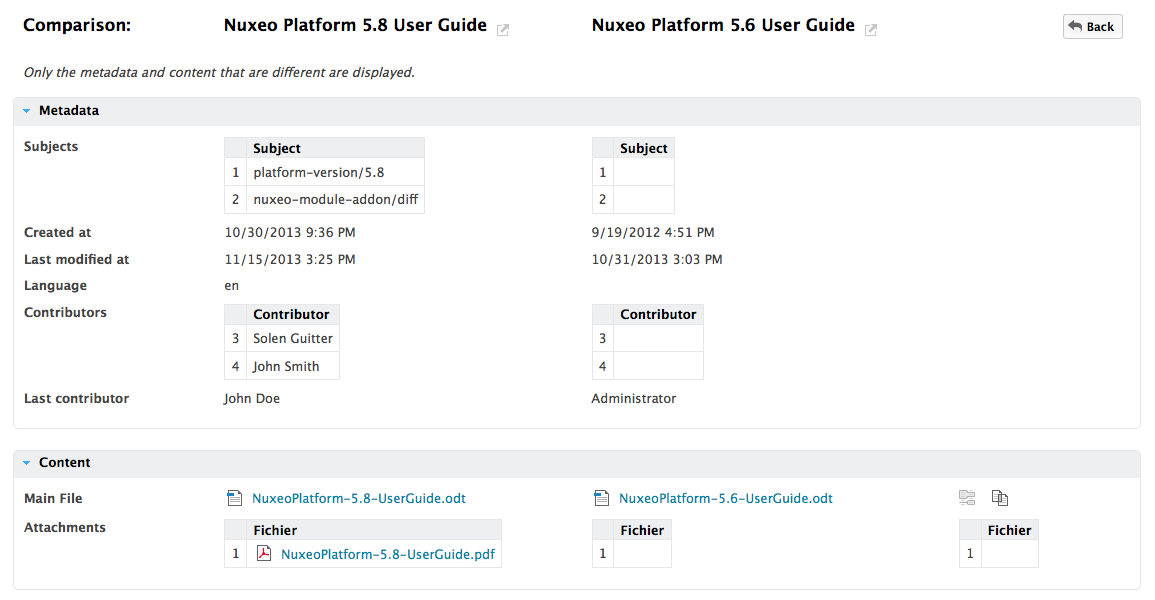Click the language value en

point(231,286)
